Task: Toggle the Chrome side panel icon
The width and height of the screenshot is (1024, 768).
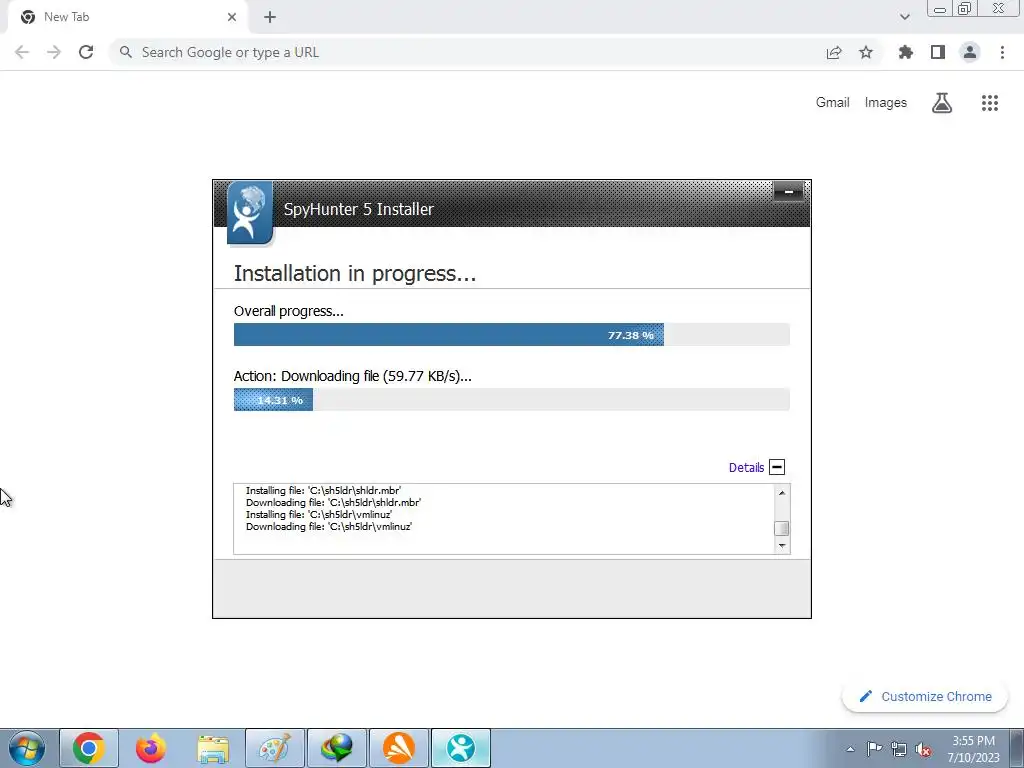Action: coord(938,52)
